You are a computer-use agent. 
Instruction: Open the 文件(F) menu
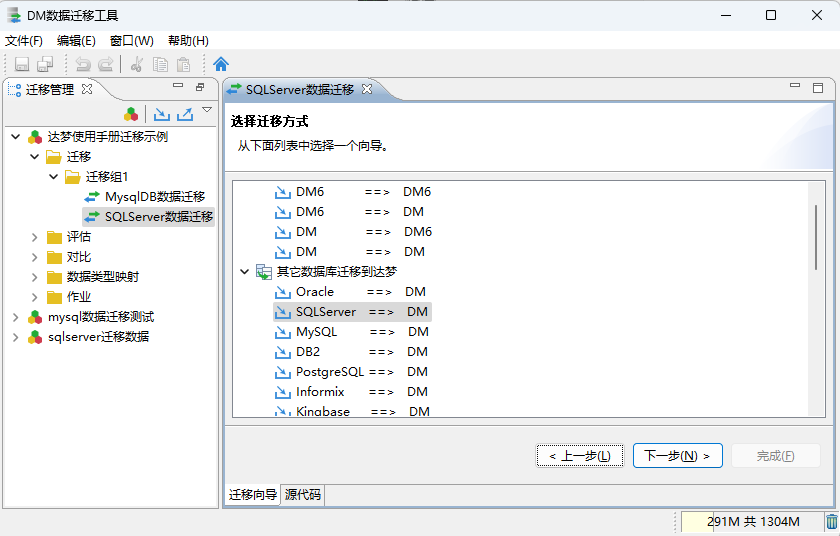coord(24,41)
